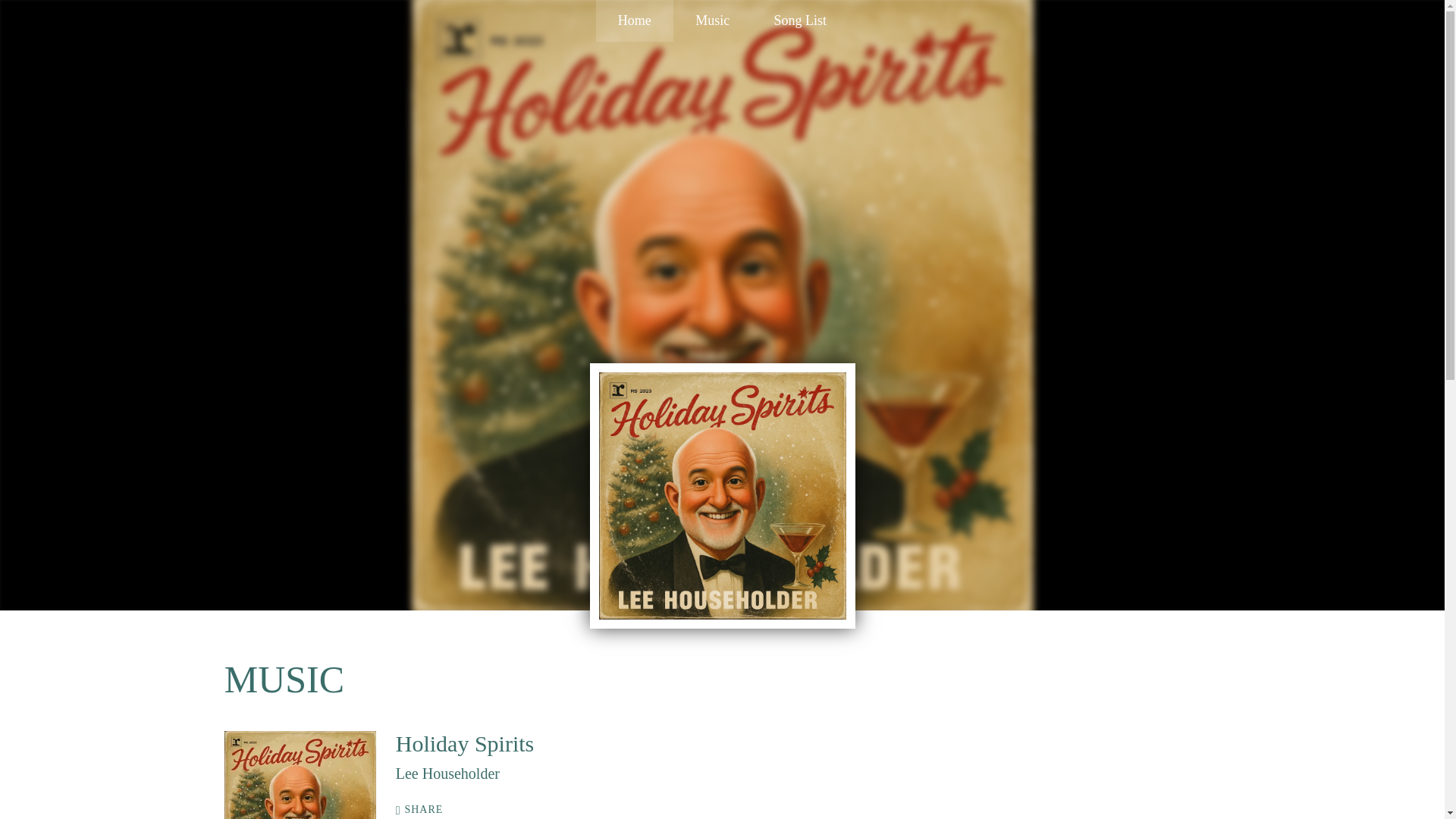Switch to the Music page
The image size is (1456, 819).
[x=712, y=20]
